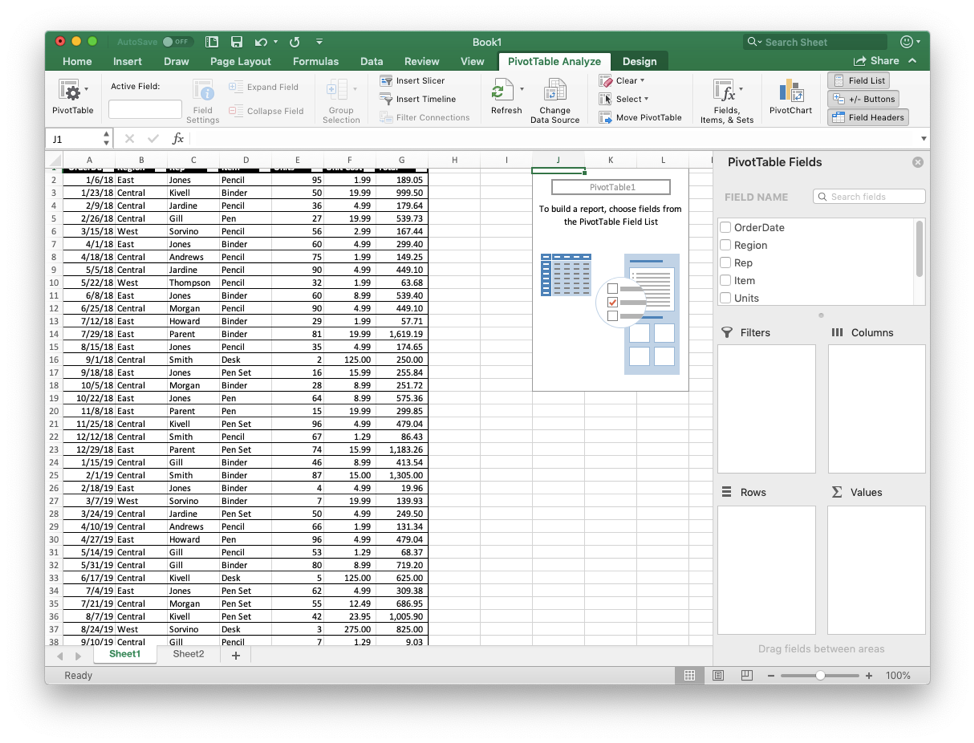Open the Formulas ribbon tab
Screen dimensions: 974x743
coord(315,60)
